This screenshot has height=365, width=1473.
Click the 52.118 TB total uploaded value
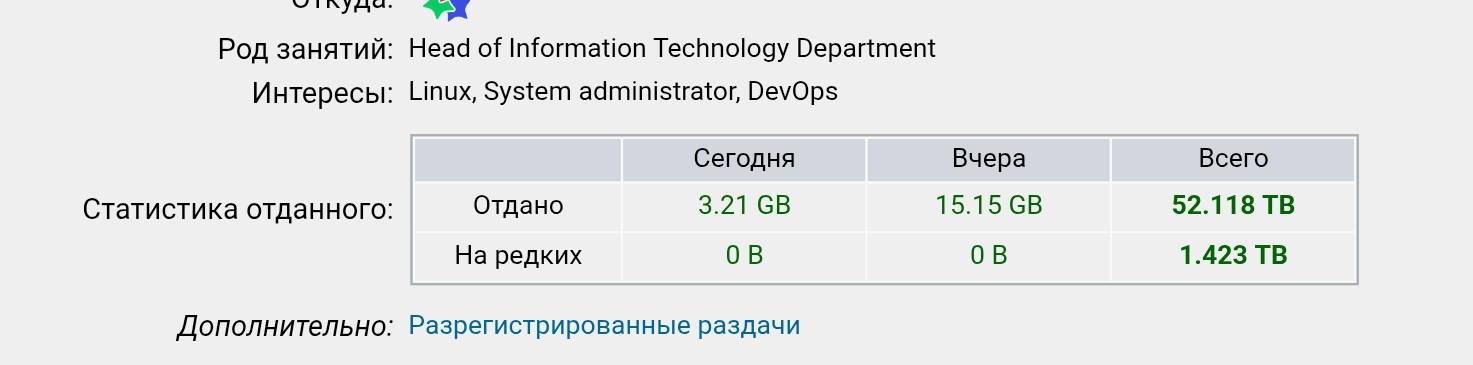point(1233,206)
